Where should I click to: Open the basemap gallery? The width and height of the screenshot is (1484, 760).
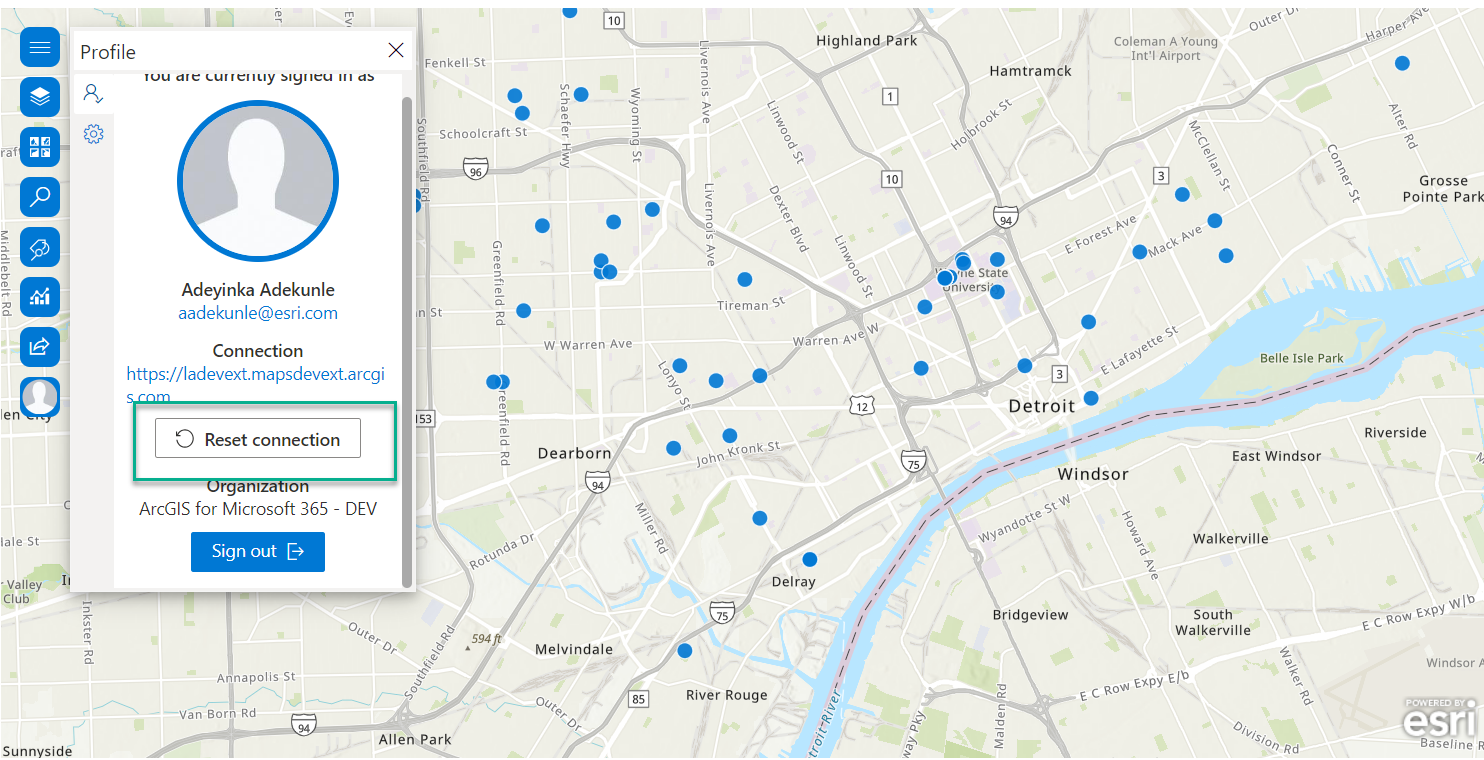pos(39,147)
